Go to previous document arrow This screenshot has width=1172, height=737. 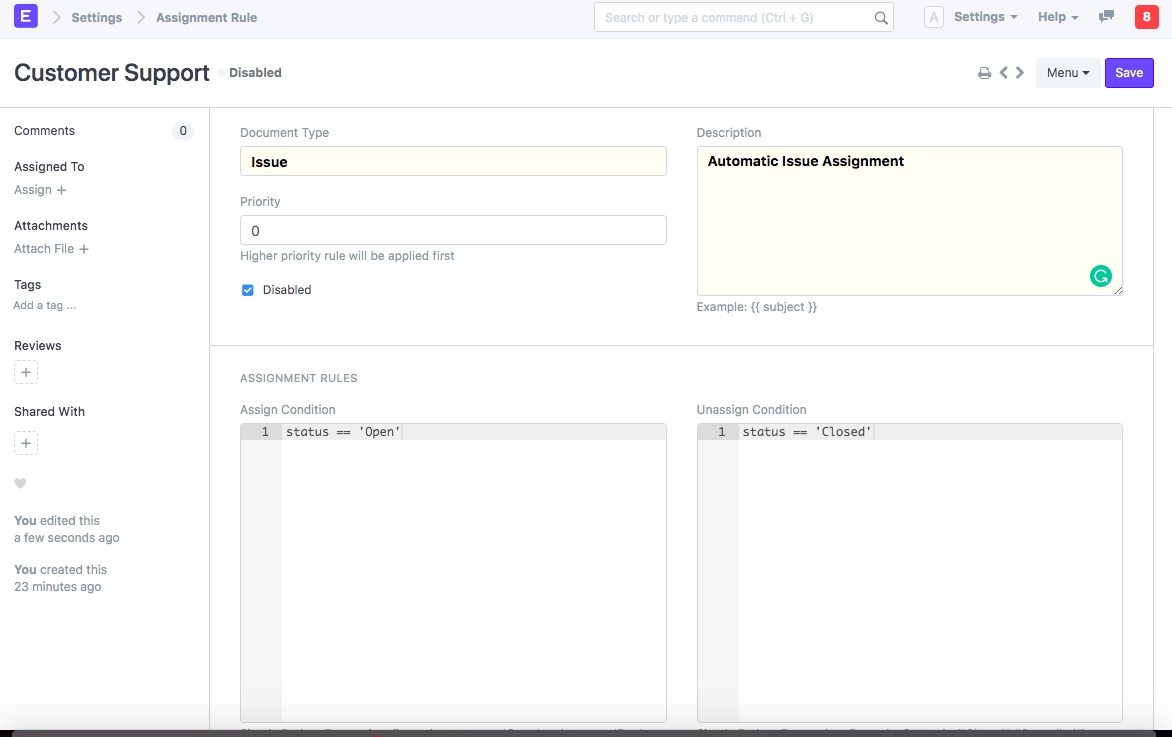[1003, 73]
